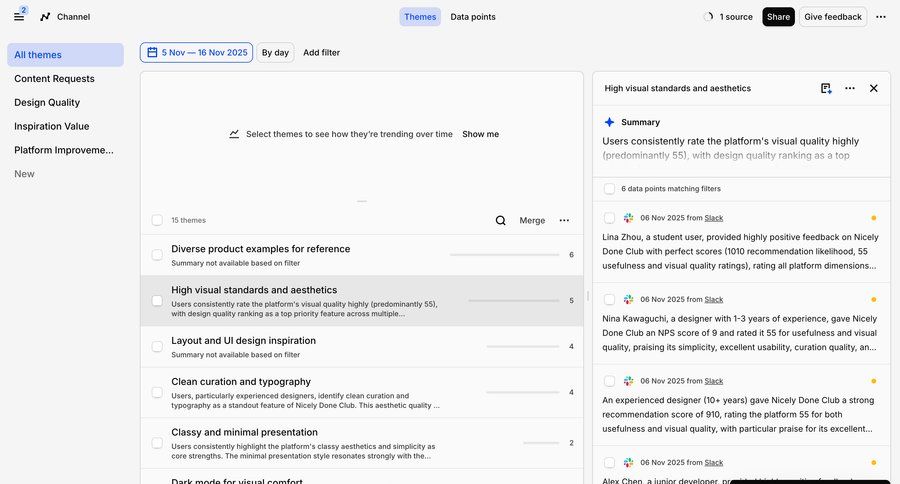
Task: Open the Slack link on Nina Kawaguchi data point
Action: 713,300
